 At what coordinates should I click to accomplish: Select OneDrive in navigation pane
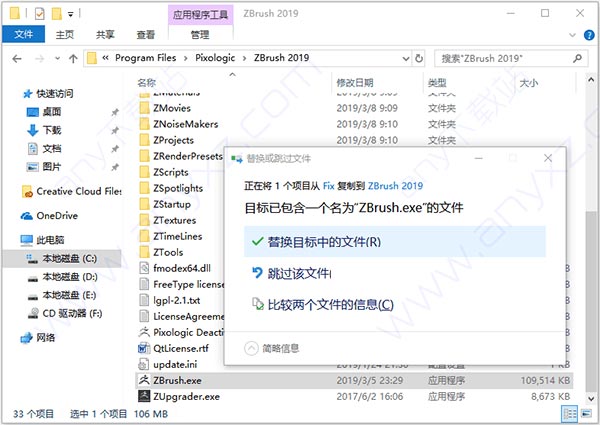coord(57,216)
